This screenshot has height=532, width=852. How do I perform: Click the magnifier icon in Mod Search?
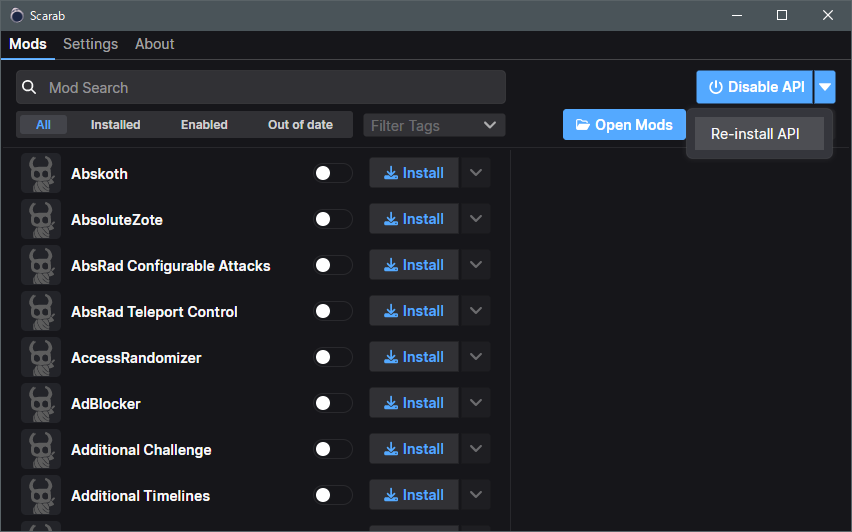[30, 88]
